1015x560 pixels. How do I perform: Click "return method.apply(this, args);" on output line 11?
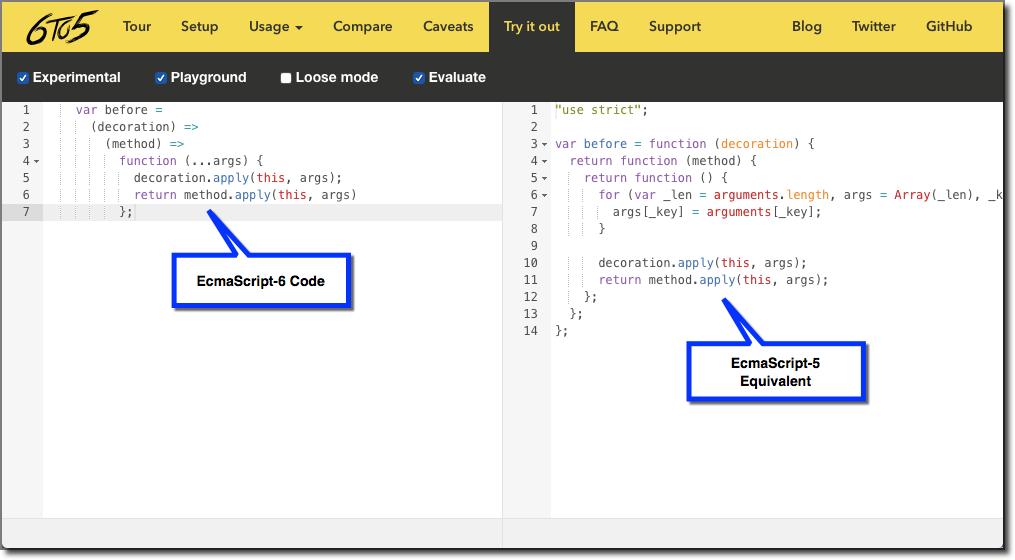(713, 280)
